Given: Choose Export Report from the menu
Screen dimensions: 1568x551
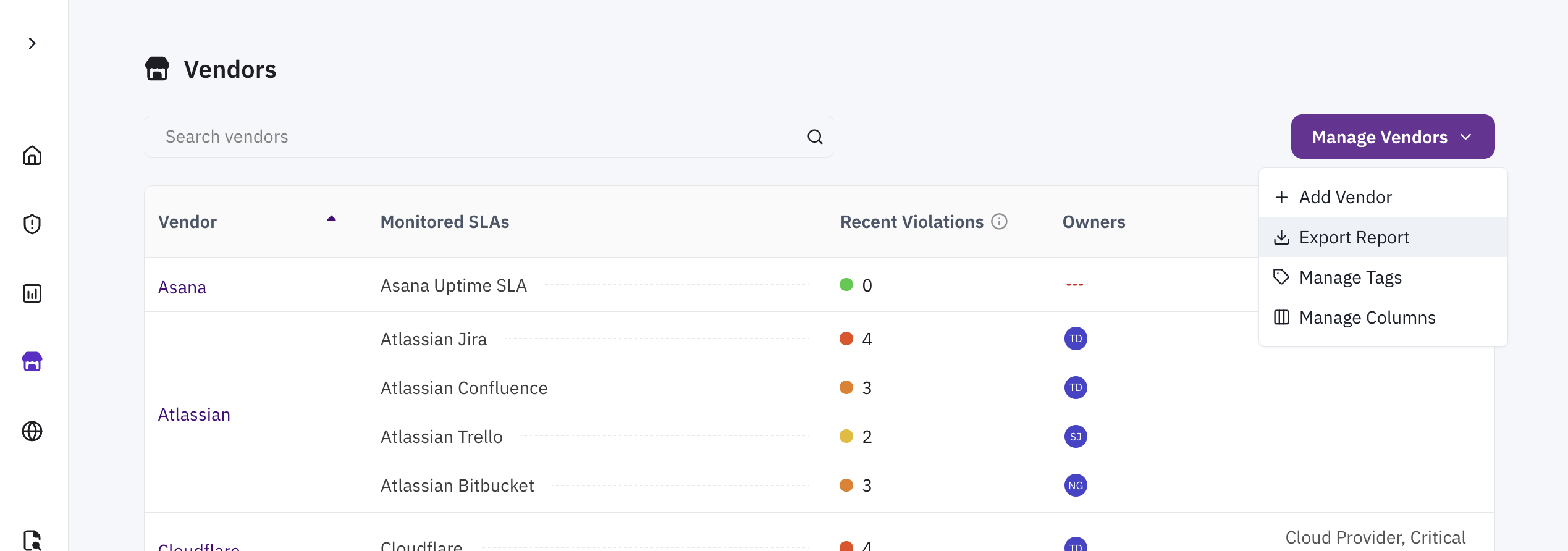Looking at the screenshot, I should pos(1383,237).
